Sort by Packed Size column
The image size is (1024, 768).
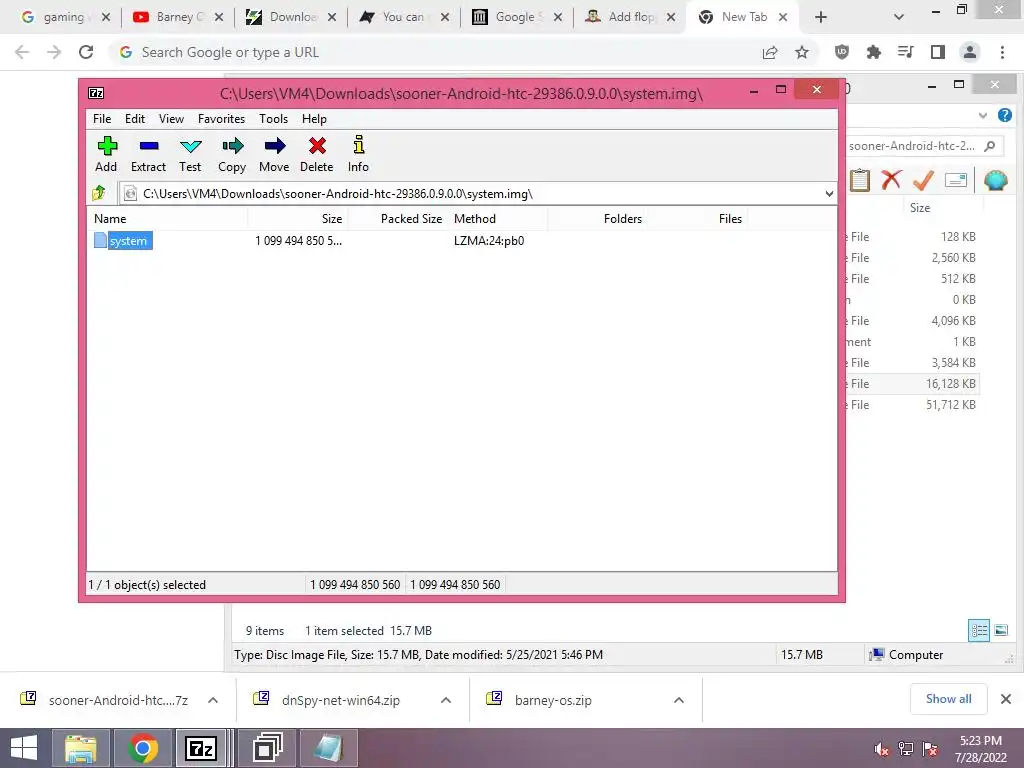pos(398,219)
